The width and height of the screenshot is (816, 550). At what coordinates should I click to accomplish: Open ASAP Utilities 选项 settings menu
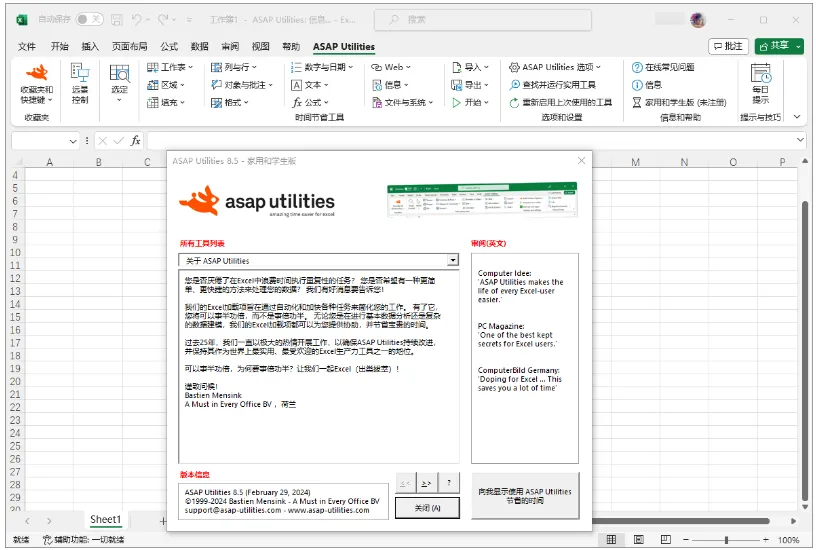555,67
